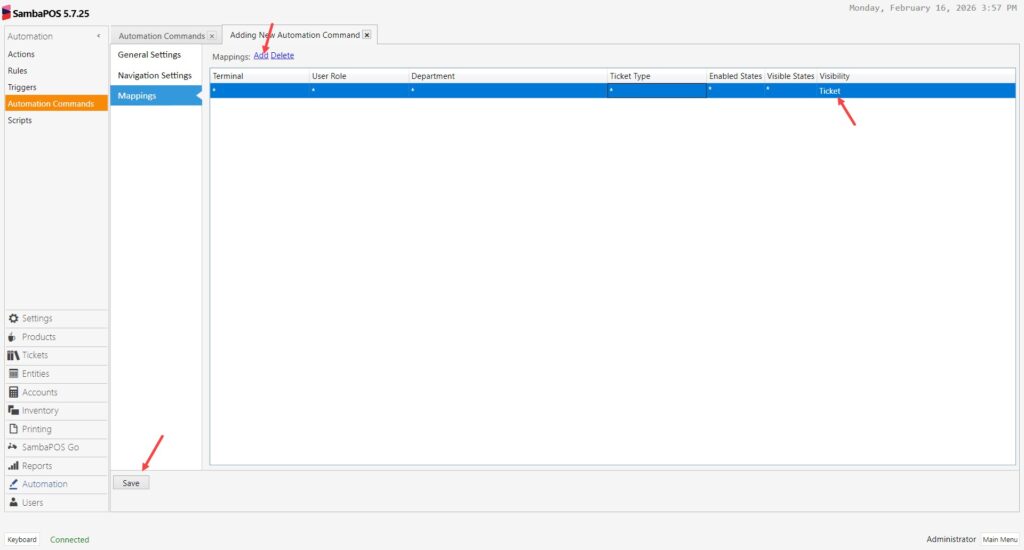
Task: Click the Add mapping link
Action: pos(260,56)
